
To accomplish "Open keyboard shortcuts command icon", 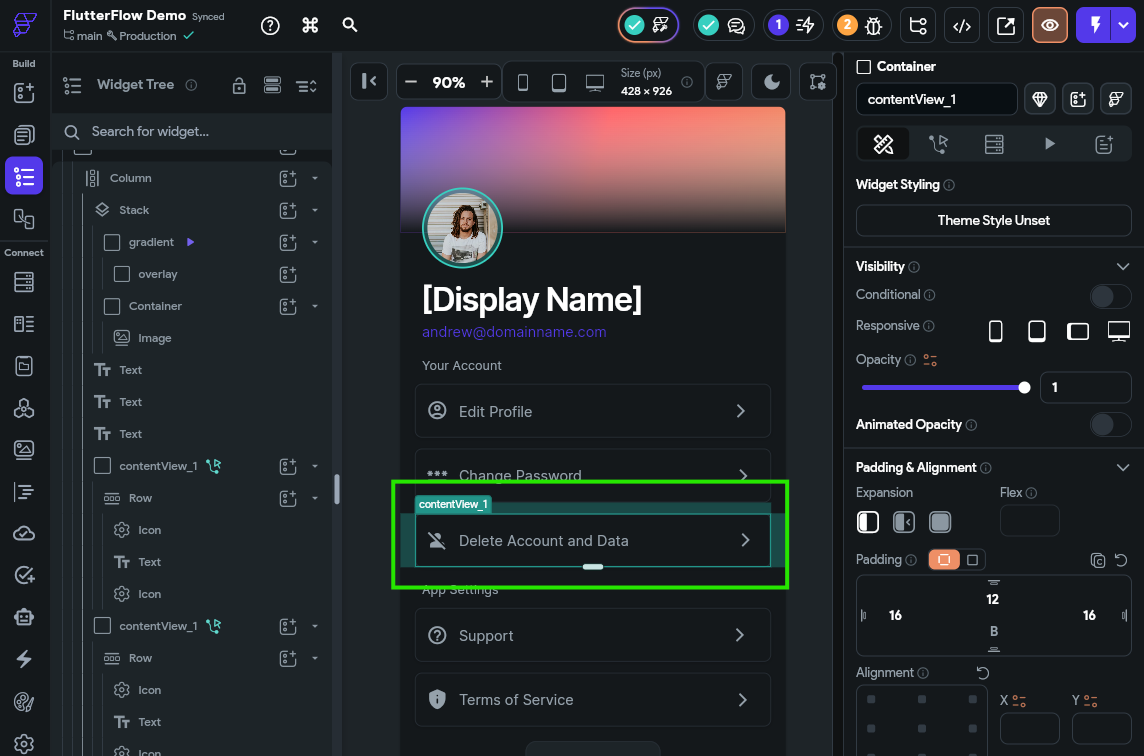I will click(x=310, y=26).
